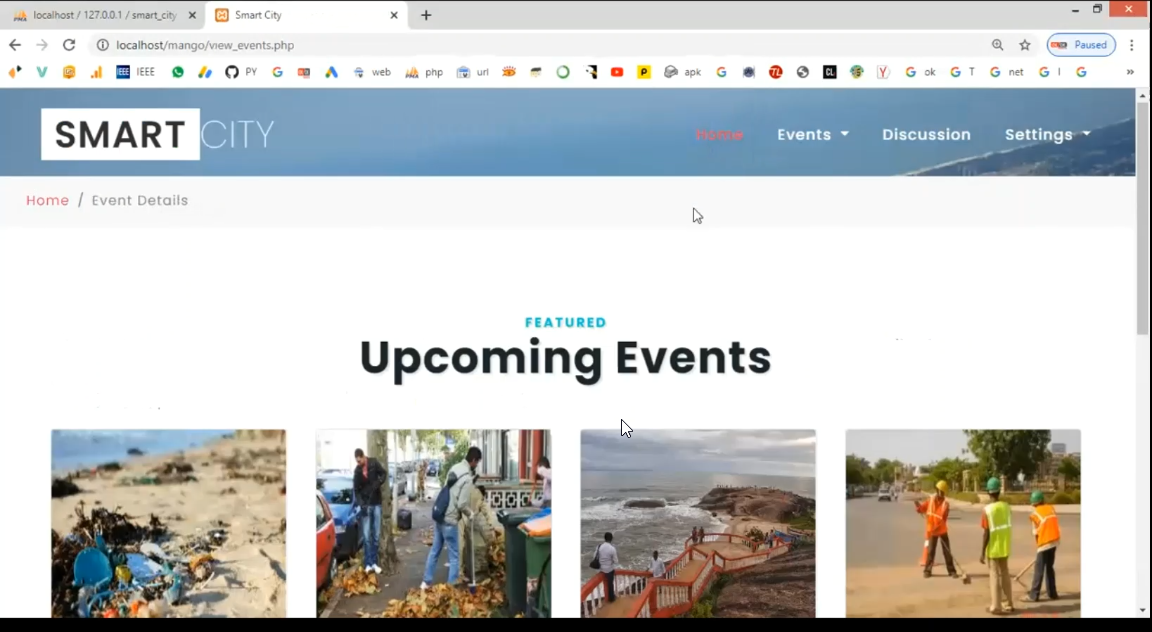The image size is (1152, 632).
Task: Expand the Events dropdown menu
Action: [812, 134]
